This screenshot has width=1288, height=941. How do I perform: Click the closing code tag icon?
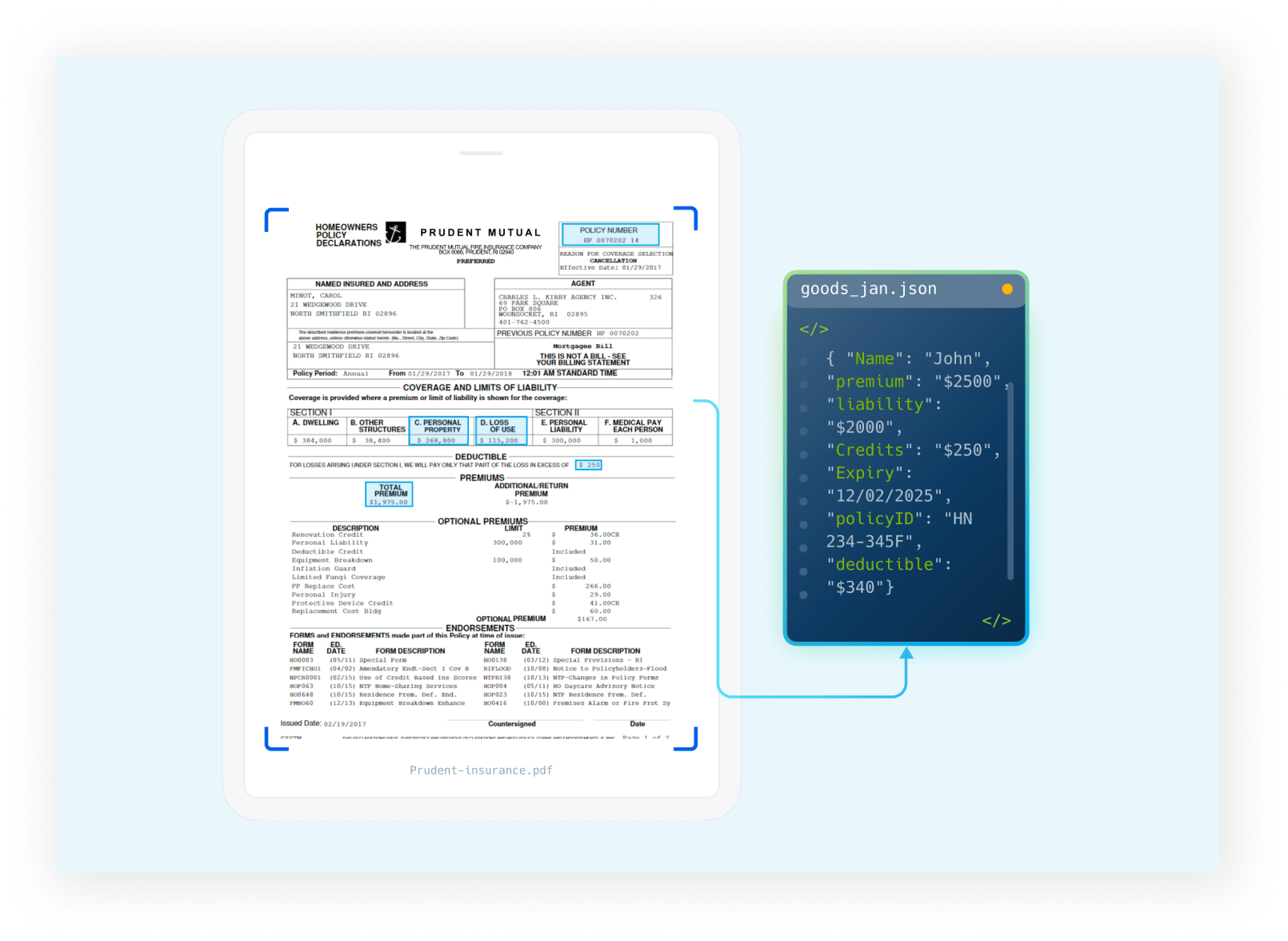click(996, 620)
